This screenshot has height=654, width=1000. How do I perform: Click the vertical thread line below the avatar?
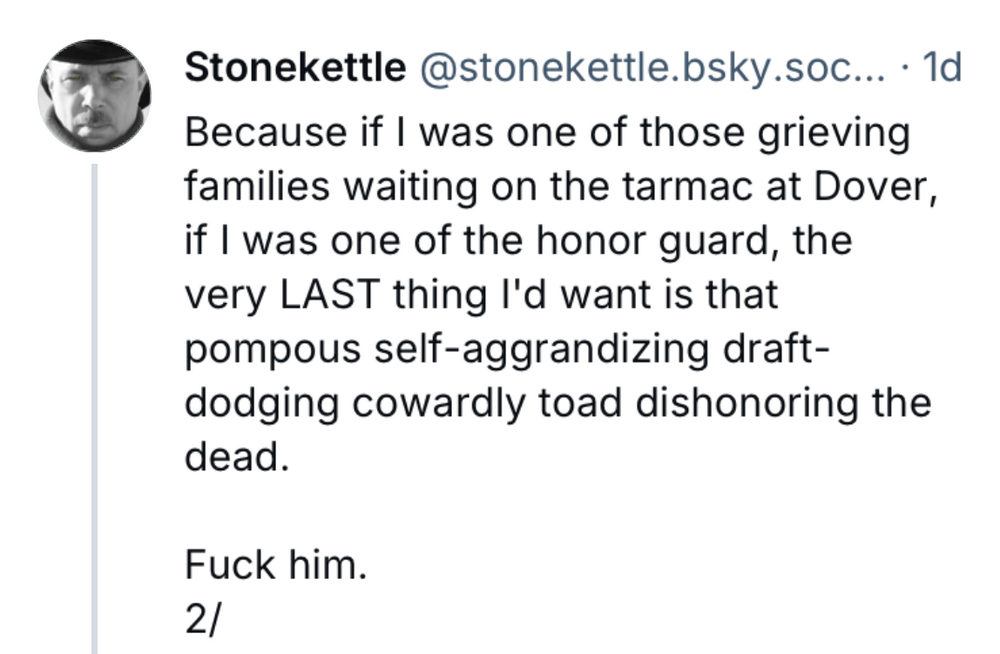(x=95, y=400)
